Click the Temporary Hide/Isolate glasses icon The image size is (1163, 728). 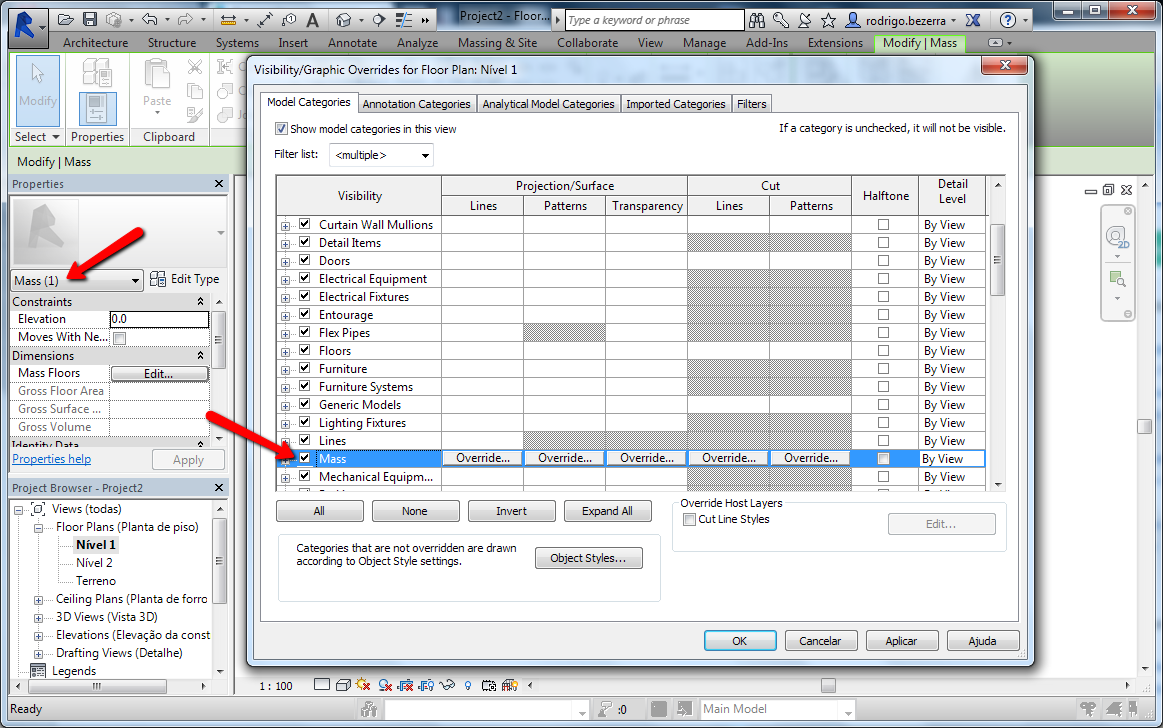tap(447, 685)
